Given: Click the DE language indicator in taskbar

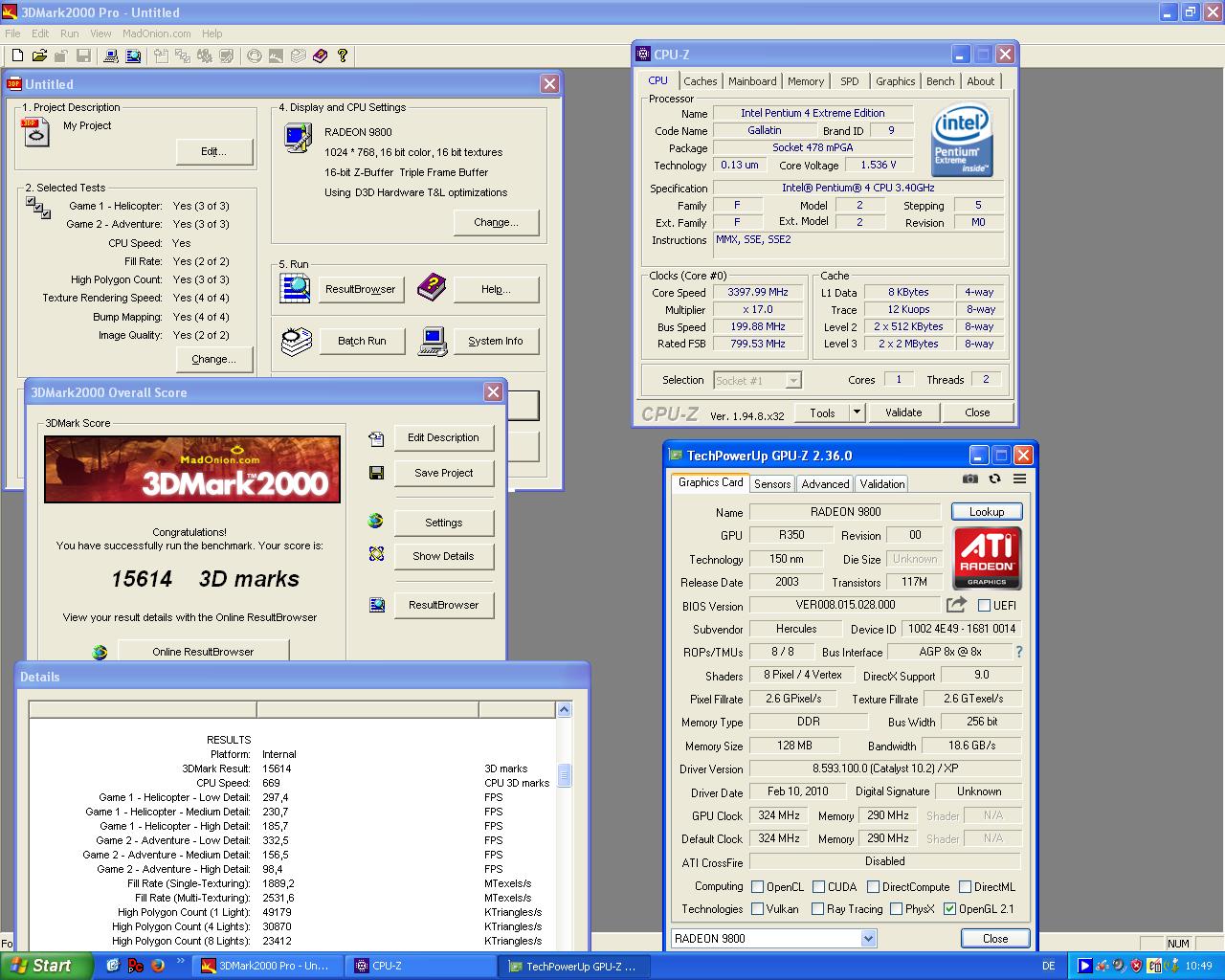Looking at the screenshot, I should [x=1048, y=967].
